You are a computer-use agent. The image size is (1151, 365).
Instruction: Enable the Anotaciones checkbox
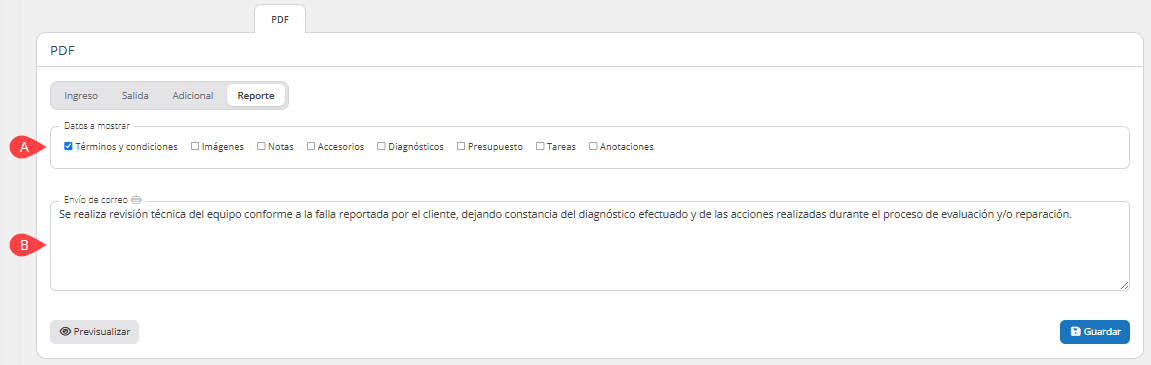pyautogui.click(x=592, y=146)
